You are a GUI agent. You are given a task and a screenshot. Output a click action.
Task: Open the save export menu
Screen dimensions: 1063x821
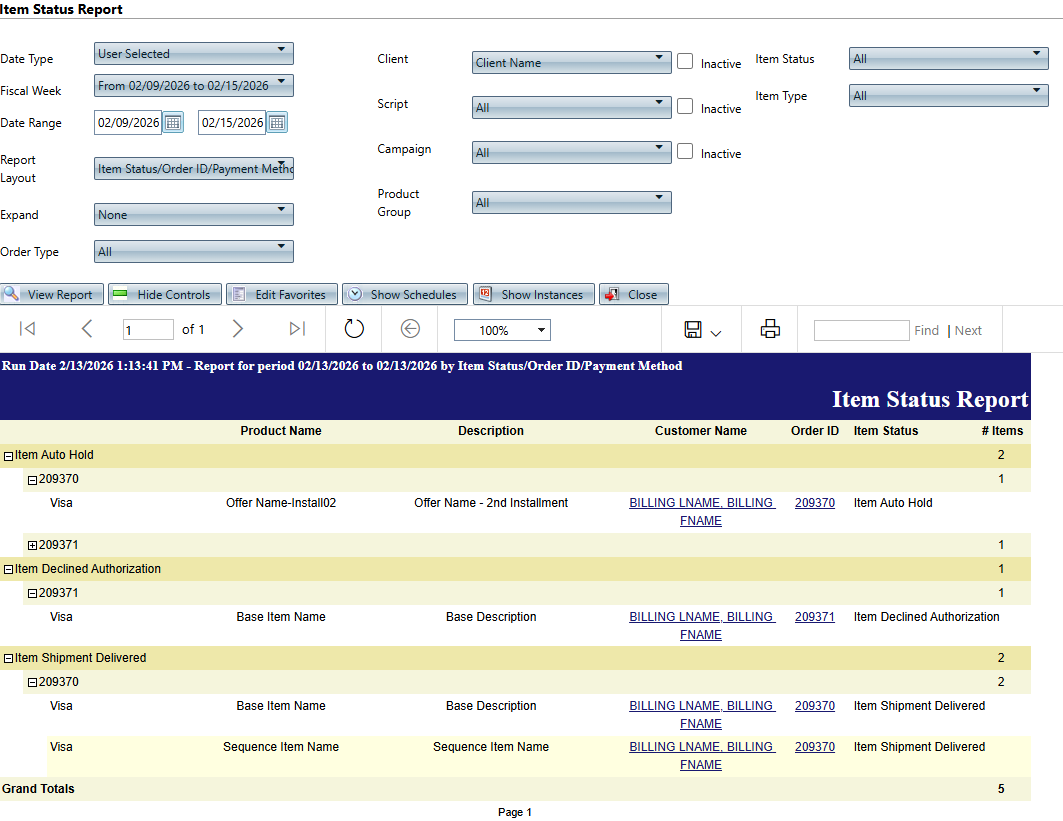pos(703,330)
